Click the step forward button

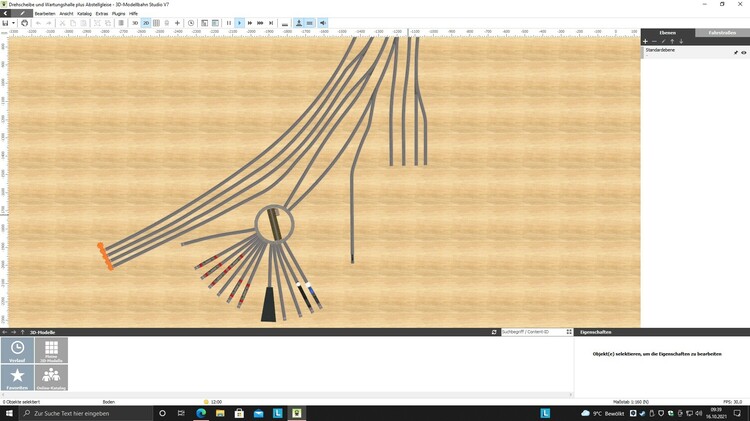(271, 23)
